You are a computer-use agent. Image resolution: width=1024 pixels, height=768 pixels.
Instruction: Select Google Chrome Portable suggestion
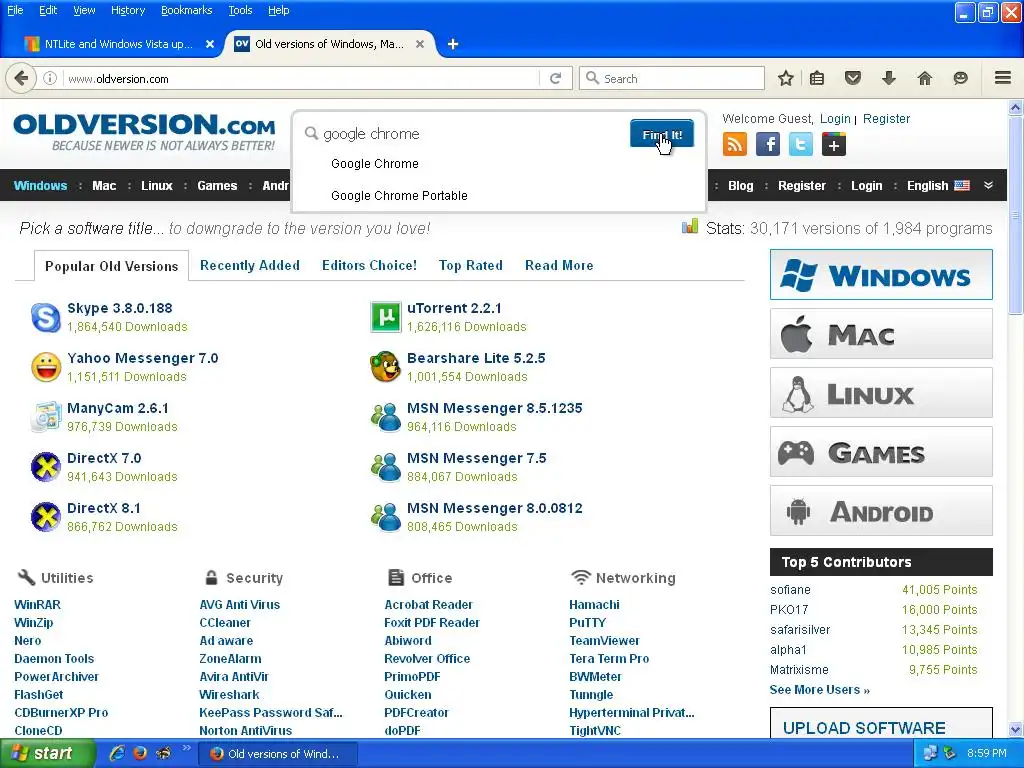399,196
